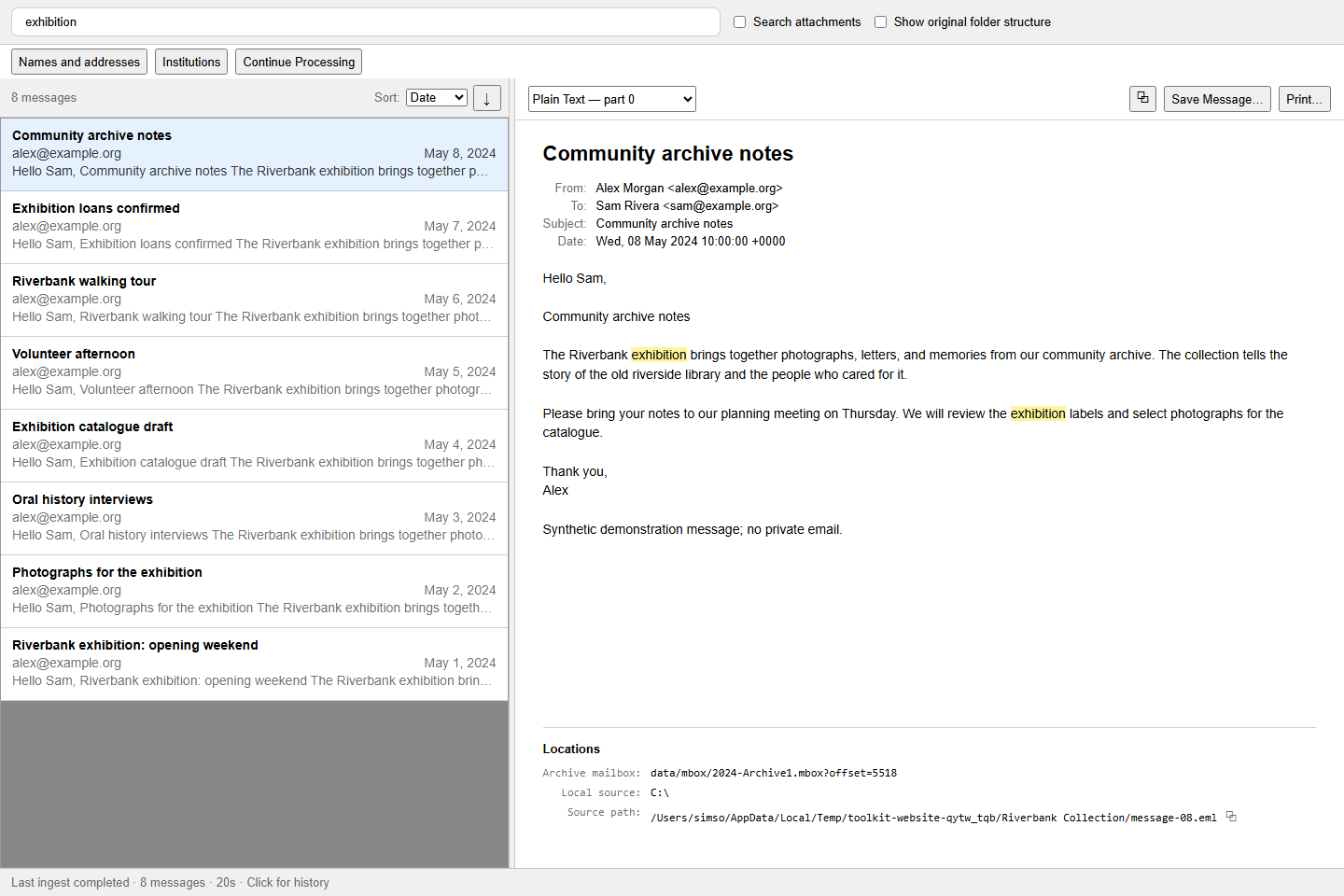Click the message date Wed, 08 May 2024

point(691,241)
